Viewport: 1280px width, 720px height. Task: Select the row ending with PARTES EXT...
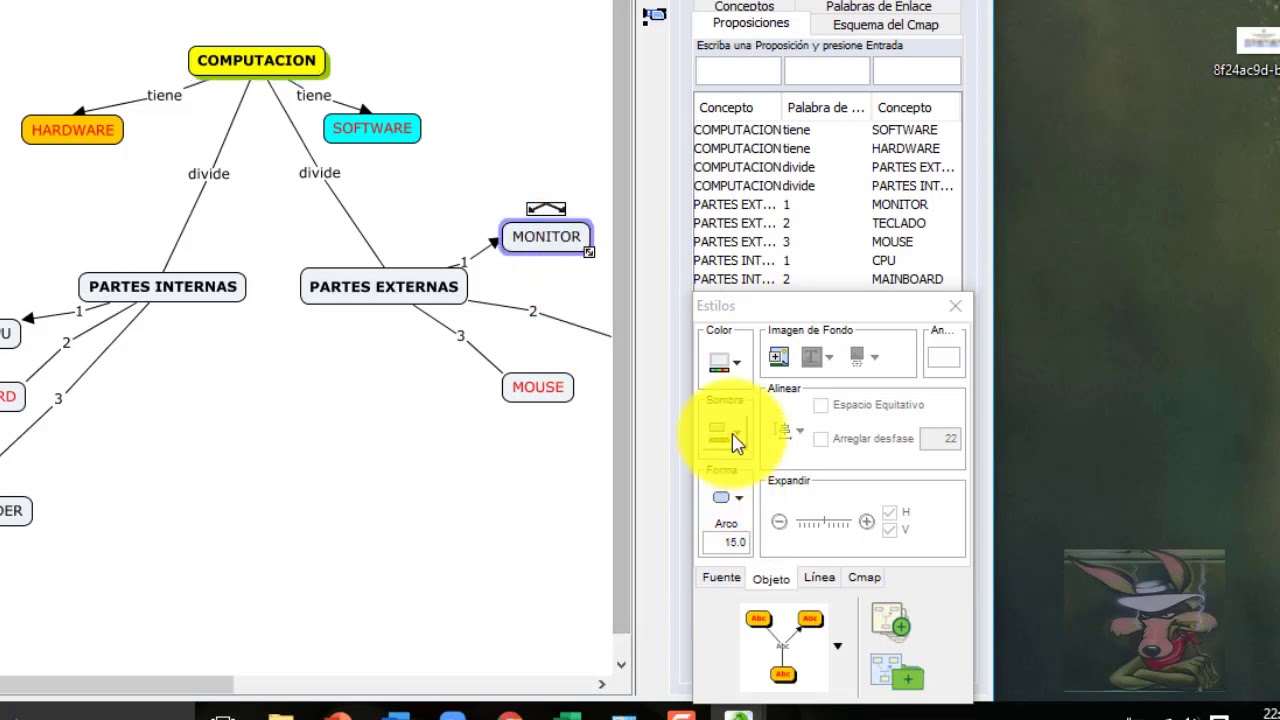[827, 167]
